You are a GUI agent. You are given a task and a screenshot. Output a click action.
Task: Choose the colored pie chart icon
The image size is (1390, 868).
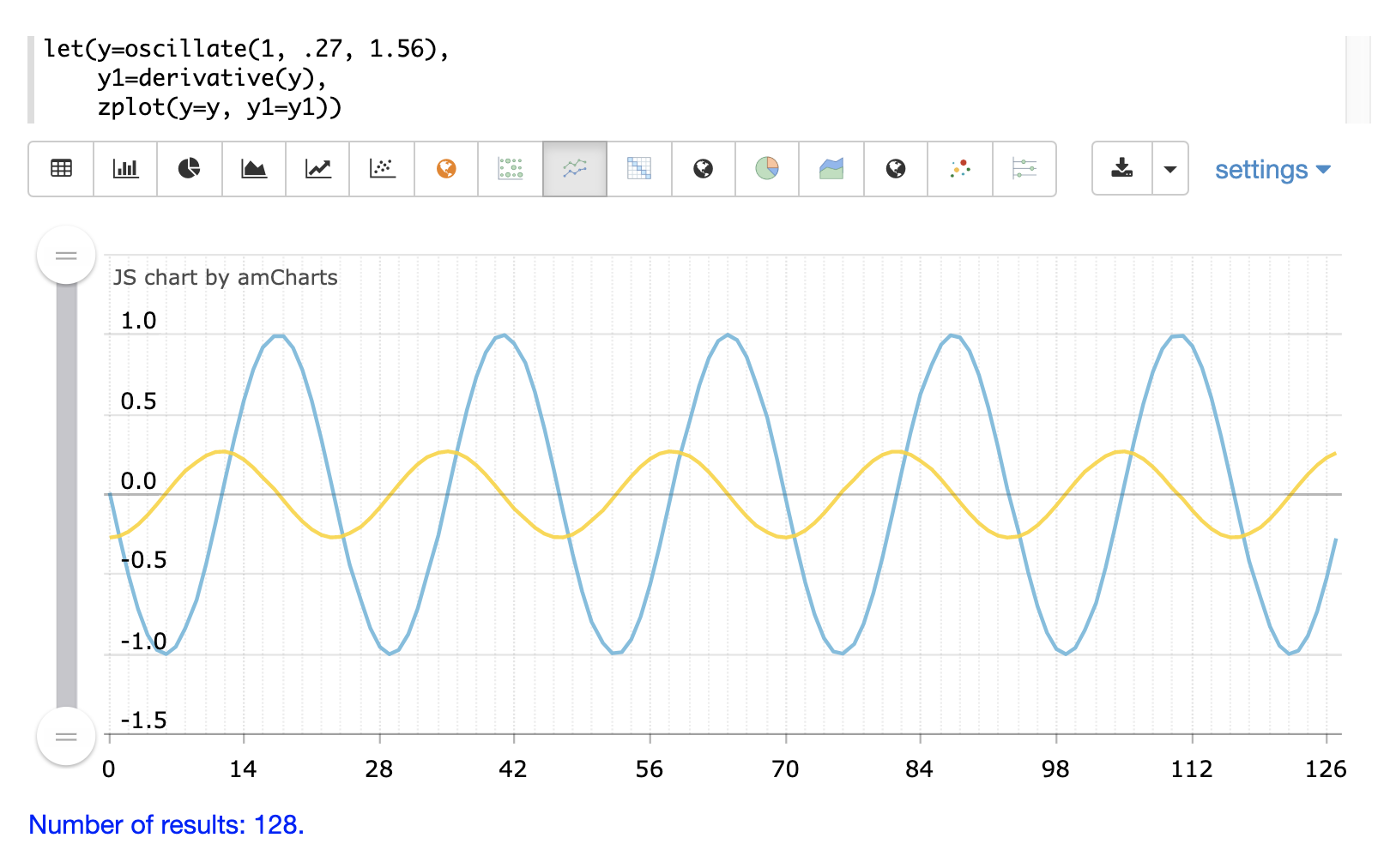pos(767,169)
